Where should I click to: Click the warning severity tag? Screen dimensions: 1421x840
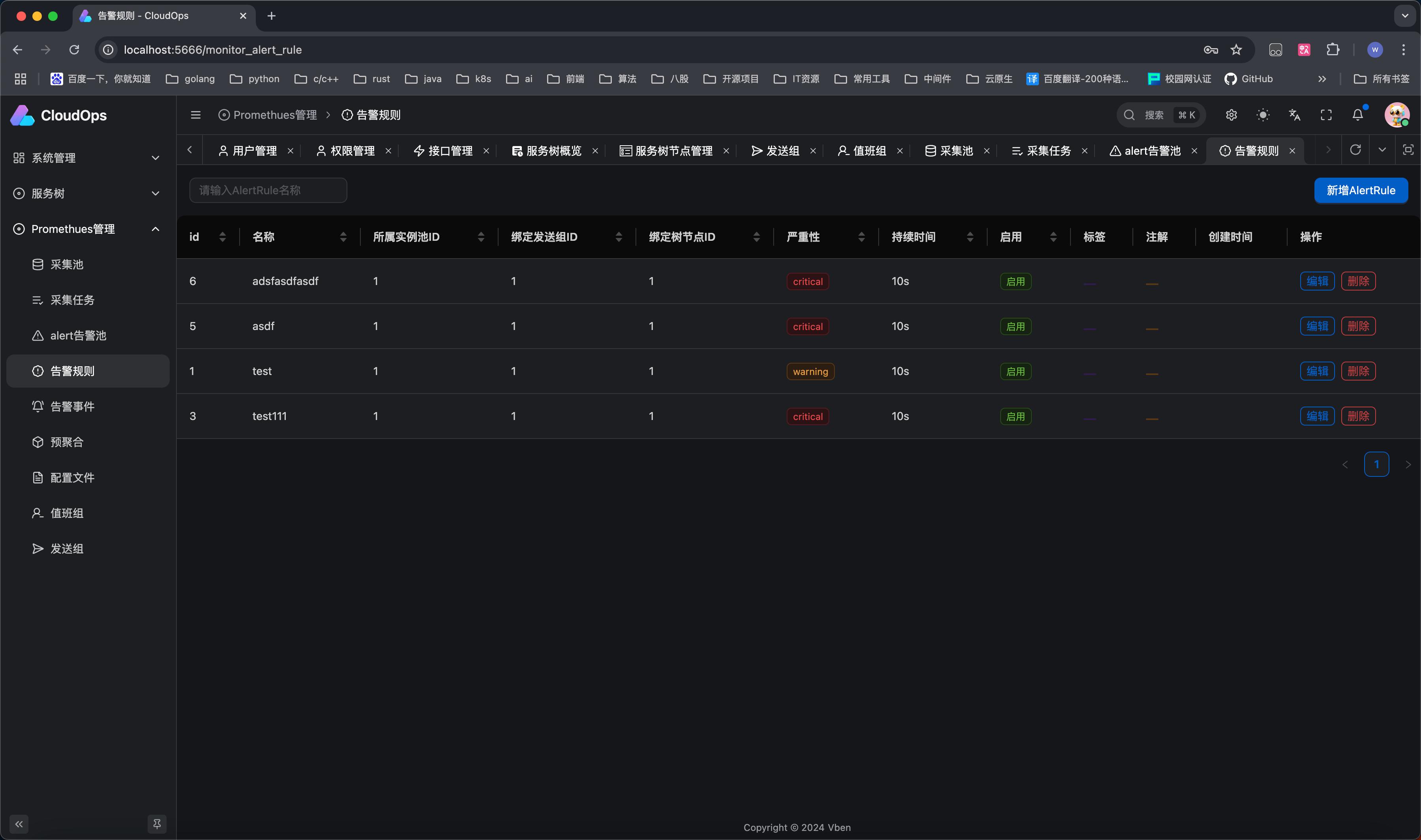click(810, 371)
